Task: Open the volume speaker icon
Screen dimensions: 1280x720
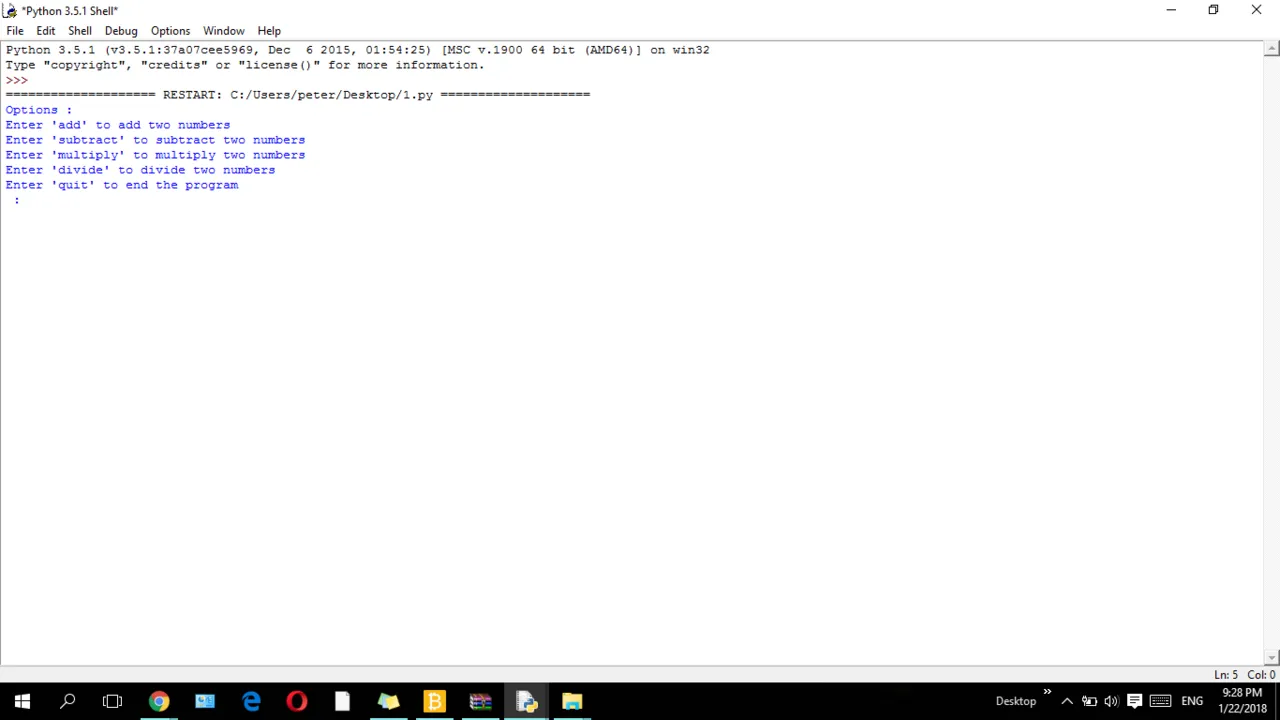Action: point(1111,701)
